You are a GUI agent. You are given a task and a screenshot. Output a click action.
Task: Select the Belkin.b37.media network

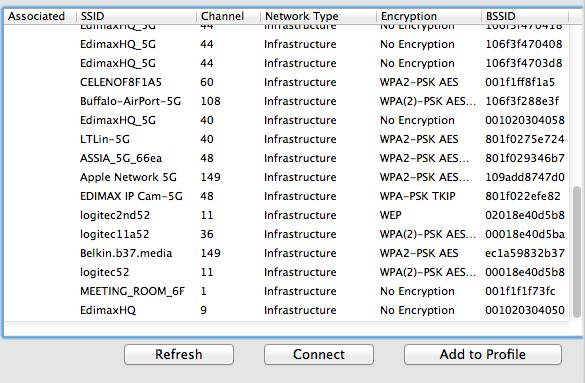click(287, 253)
